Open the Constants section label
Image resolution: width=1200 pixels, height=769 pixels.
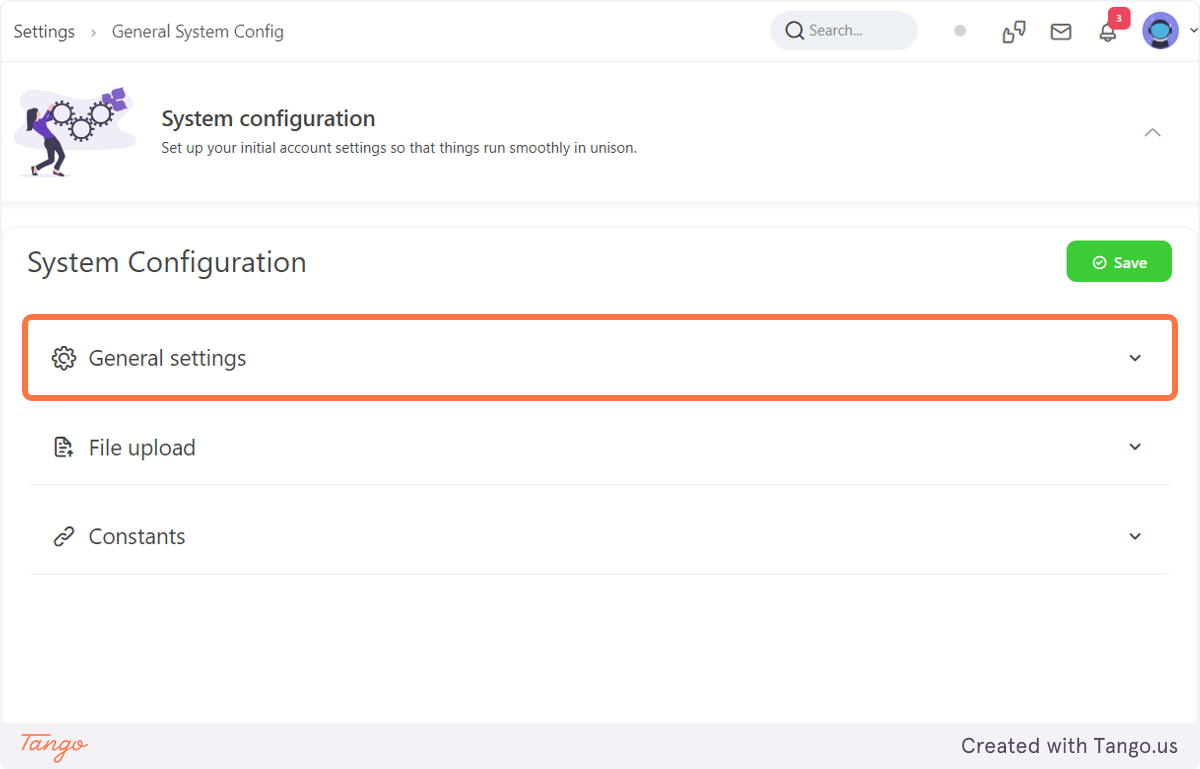coord(137,537)
